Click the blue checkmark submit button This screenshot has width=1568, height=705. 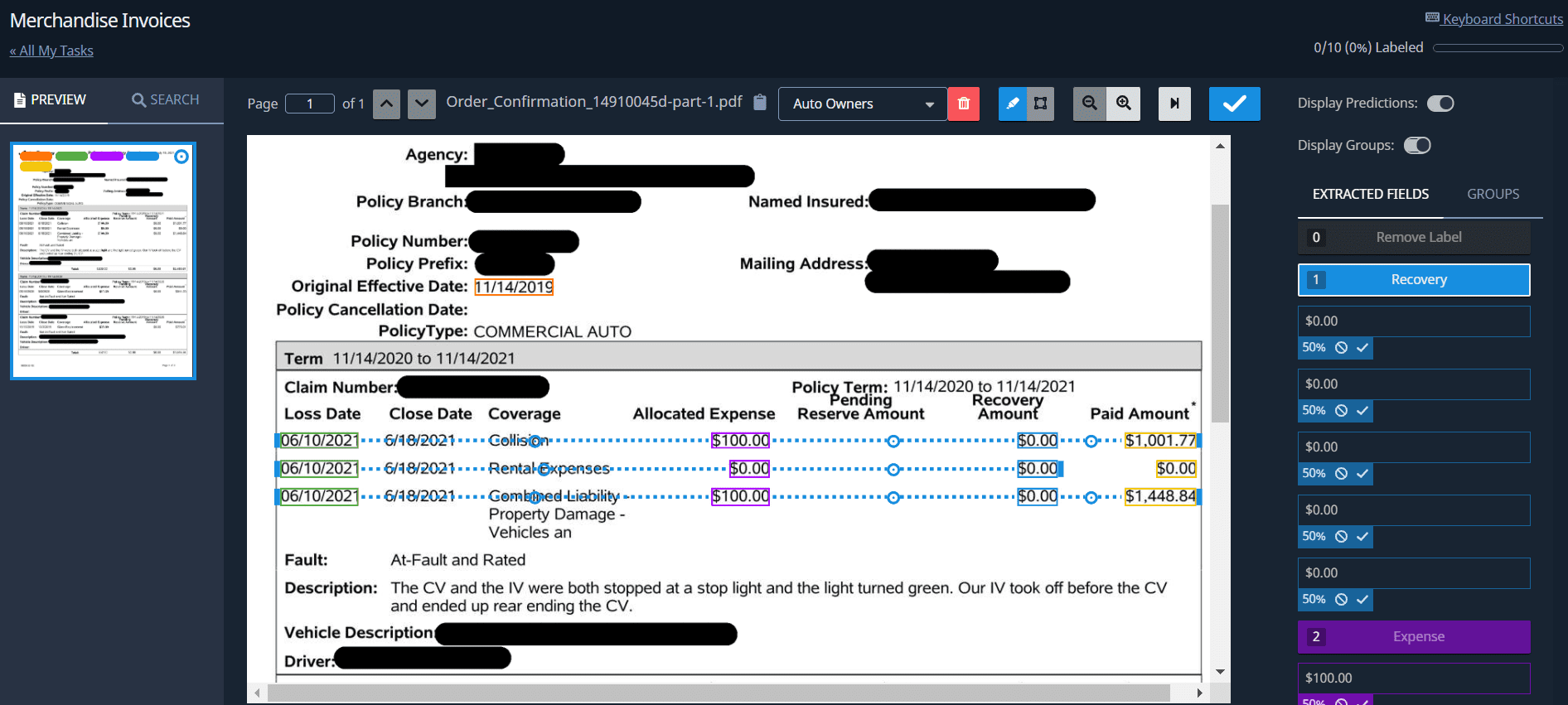tap(1234, 104)
